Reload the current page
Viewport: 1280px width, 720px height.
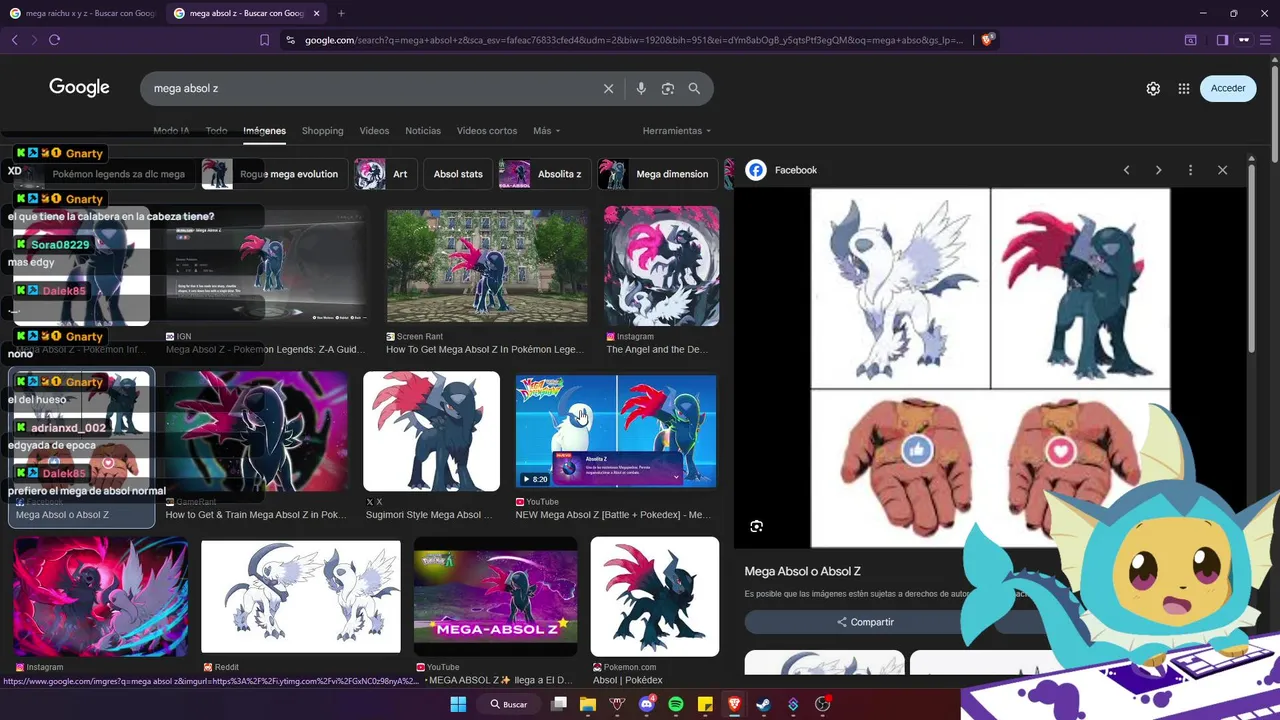[x=54, y=40]
